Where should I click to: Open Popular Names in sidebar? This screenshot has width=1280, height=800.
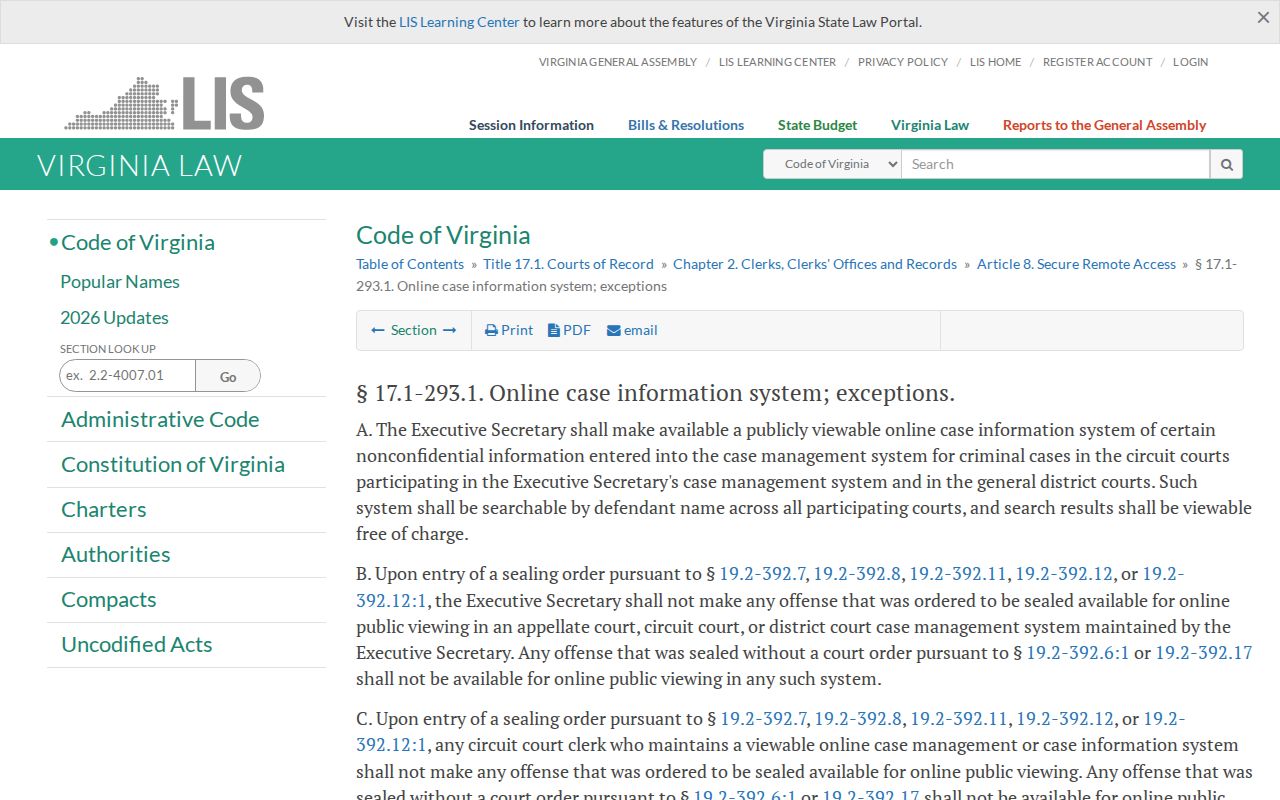pos(120,282)
